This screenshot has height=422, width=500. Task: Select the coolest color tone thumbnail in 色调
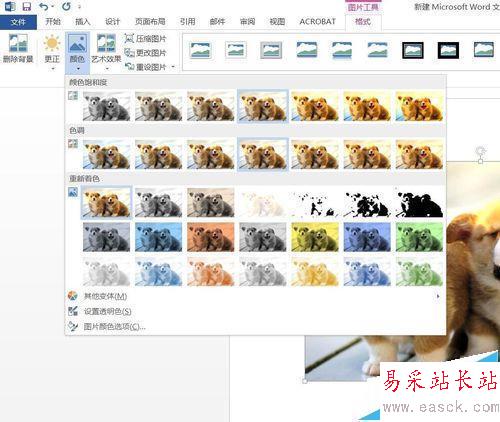(106, 154)
